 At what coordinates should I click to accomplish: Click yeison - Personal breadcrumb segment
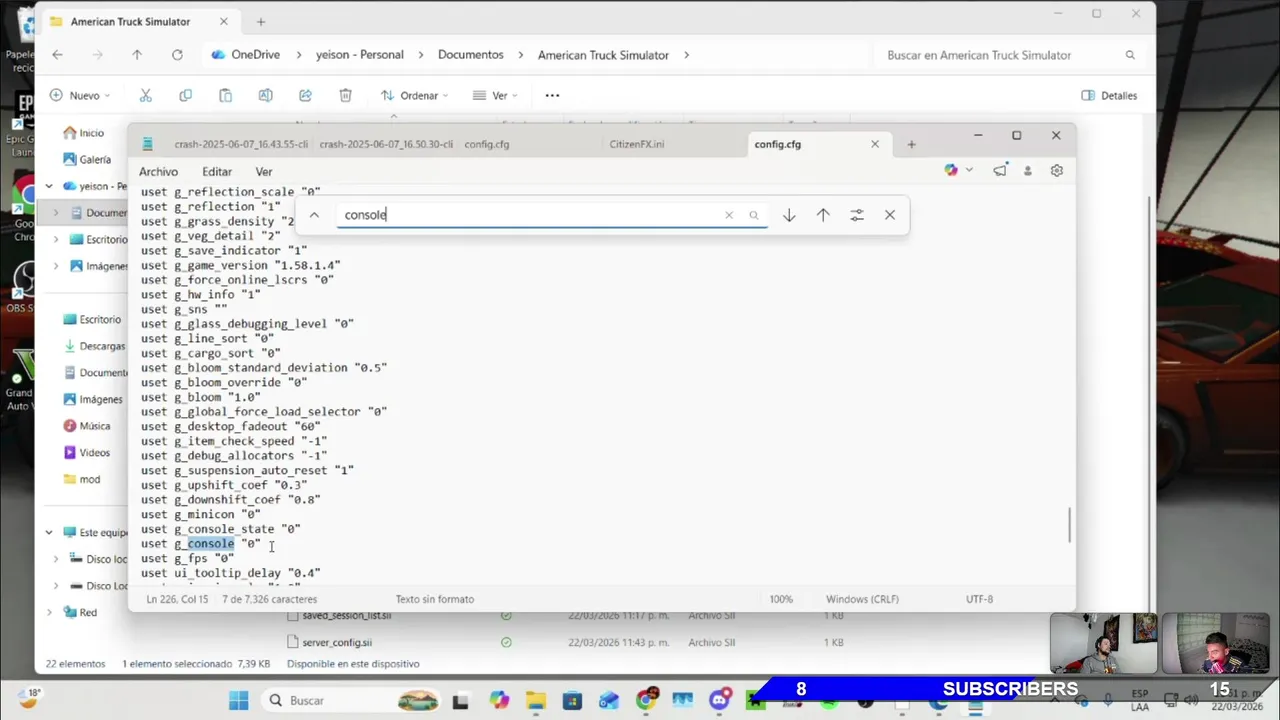(x=360, y=55)
